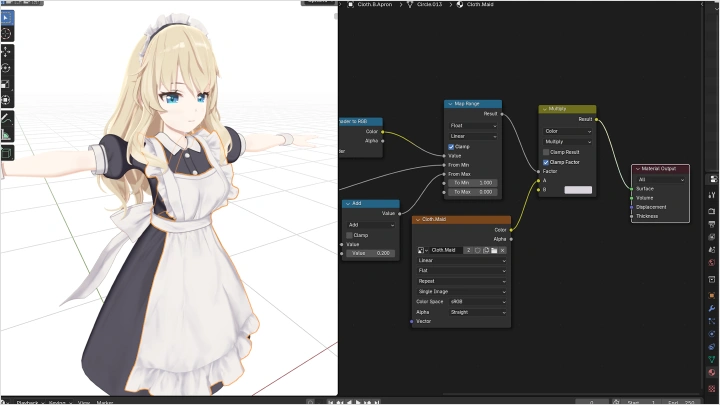The height and width of the screenshot is (405, 720).
Task: Open the Object Constraints properties tab
Action: [x=712, y=347]
